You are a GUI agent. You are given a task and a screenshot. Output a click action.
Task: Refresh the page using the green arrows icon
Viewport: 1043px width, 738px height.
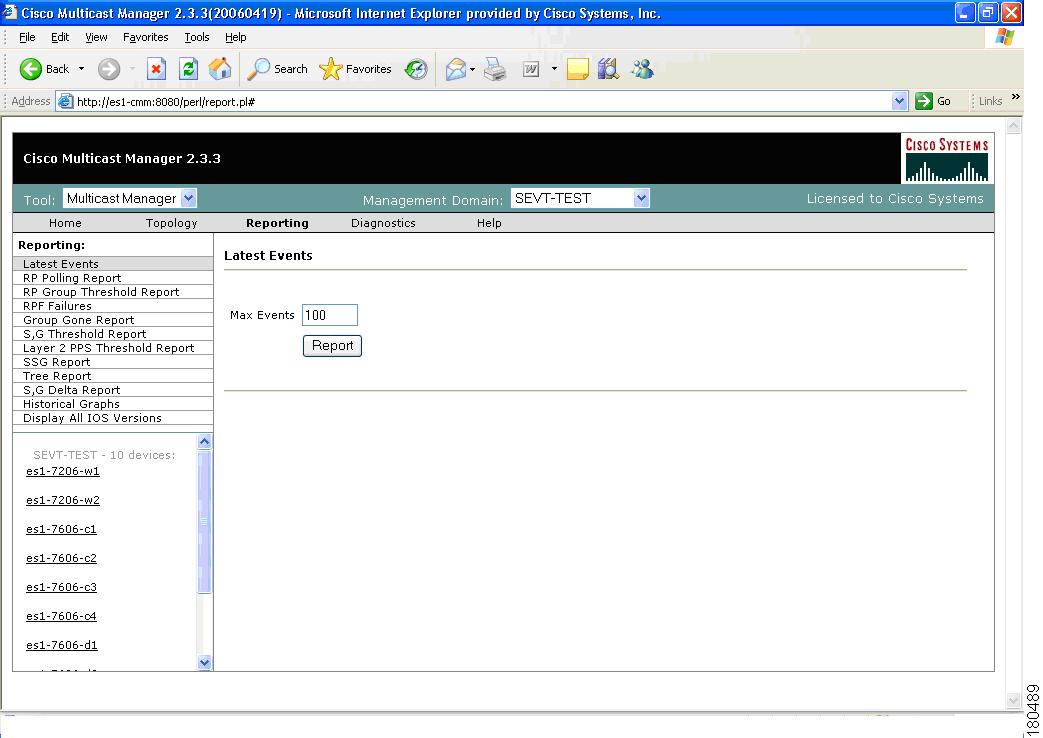189,69
